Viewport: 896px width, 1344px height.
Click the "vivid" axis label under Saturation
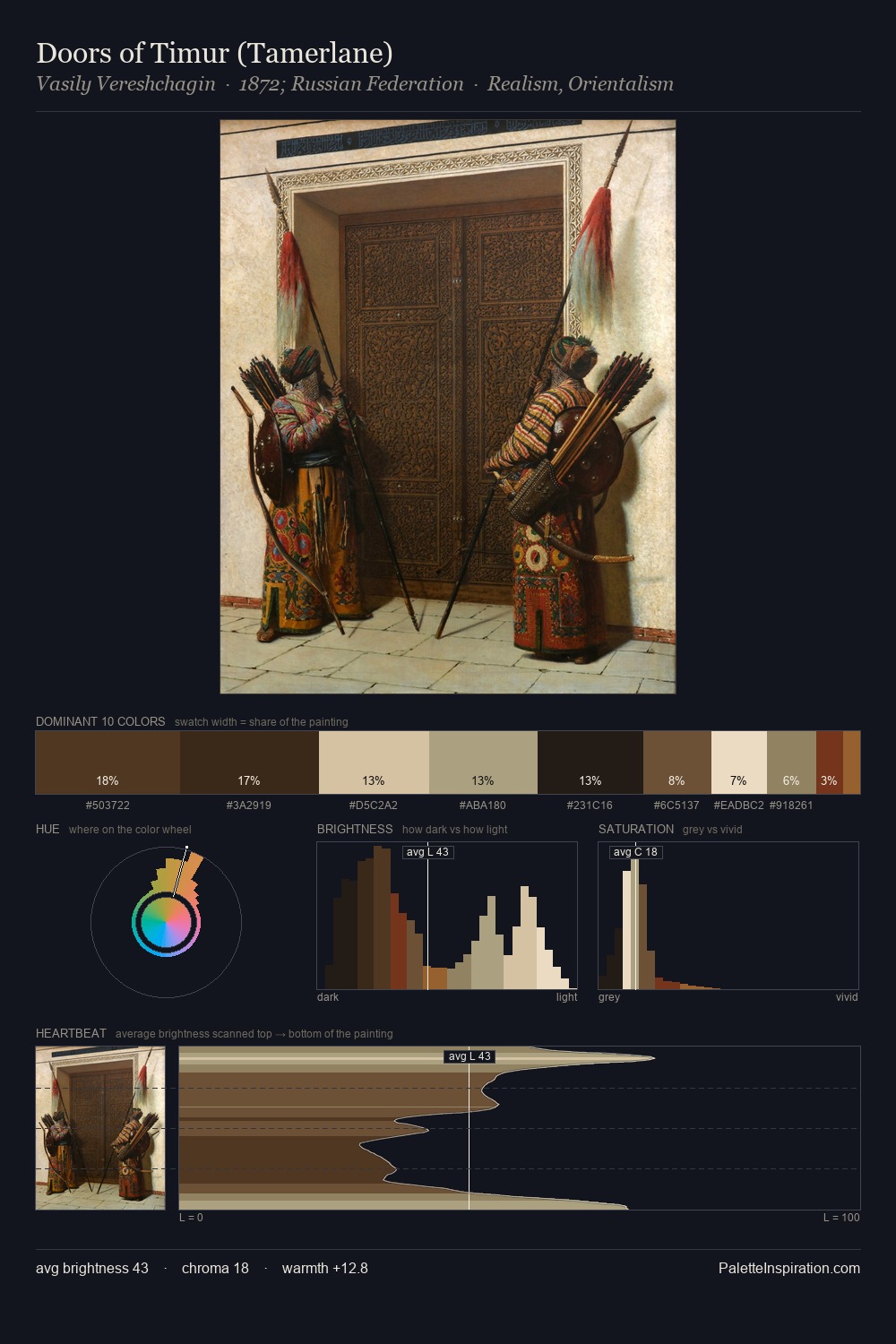[847, 997]
